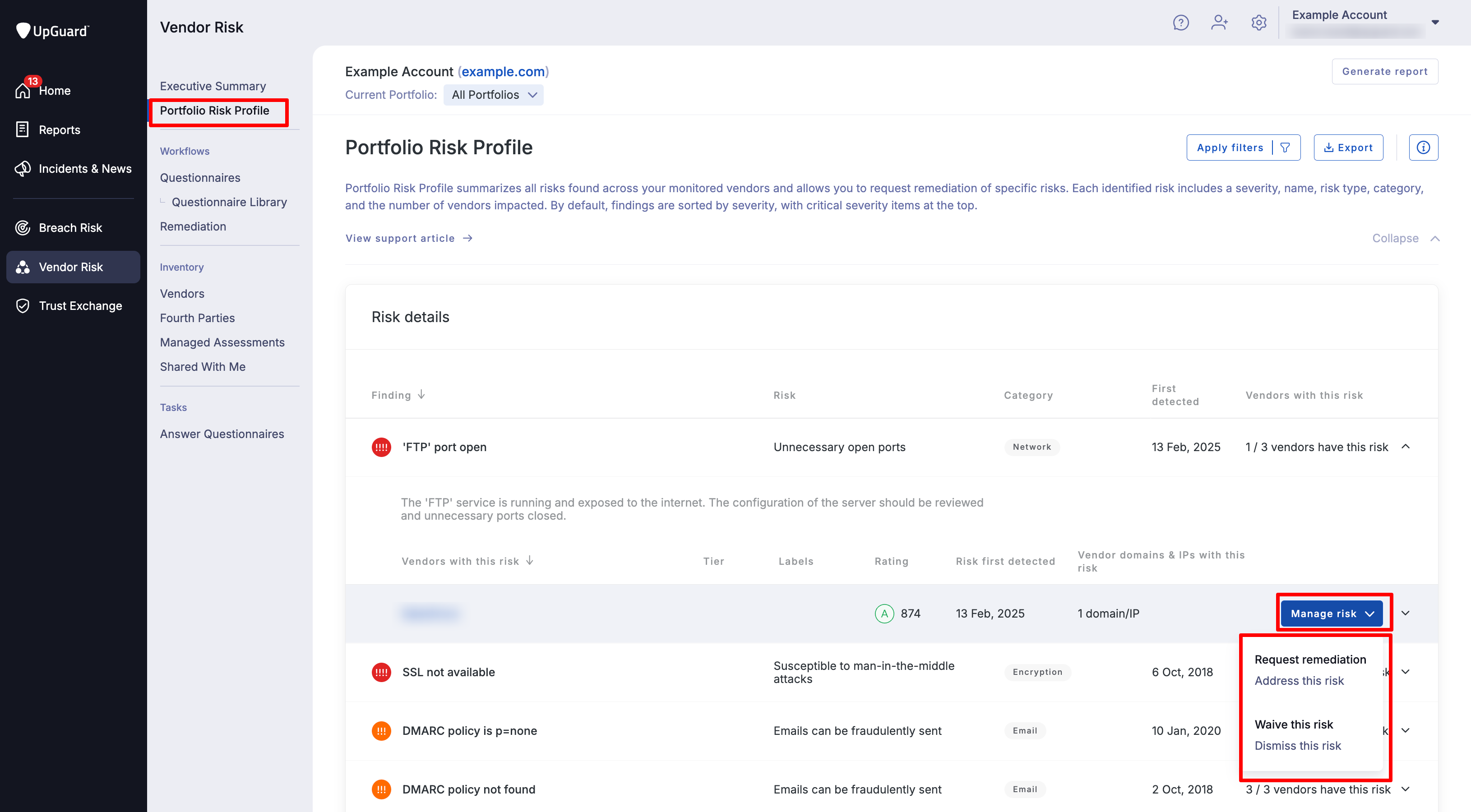Open the Vendors inventory page
Image resolution: width=1471 pixels, height=812 pixels.
coord(181,294)
